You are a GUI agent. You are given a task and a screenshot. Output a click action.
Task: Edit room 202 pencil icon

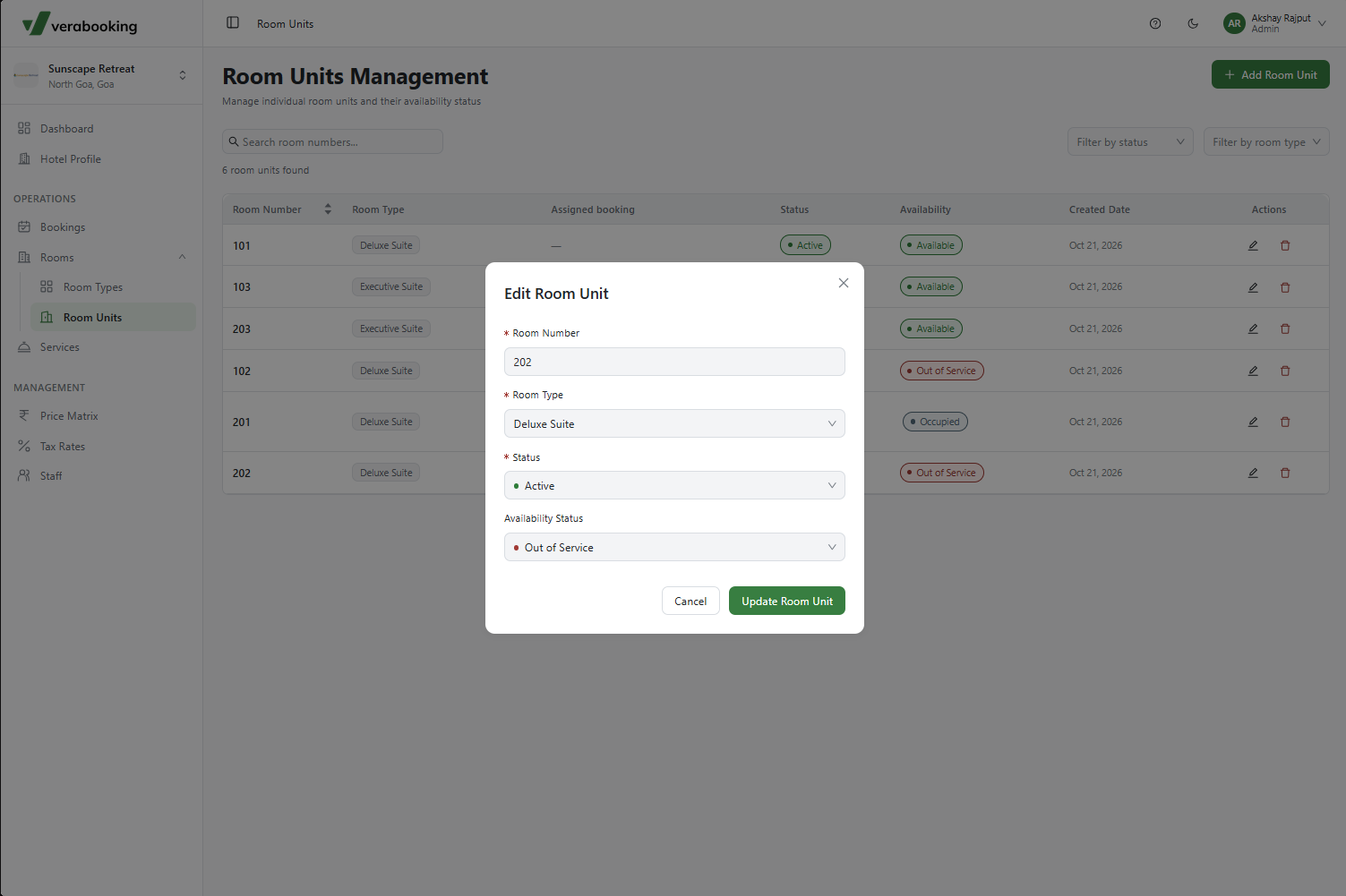(x=1253, y=473)
